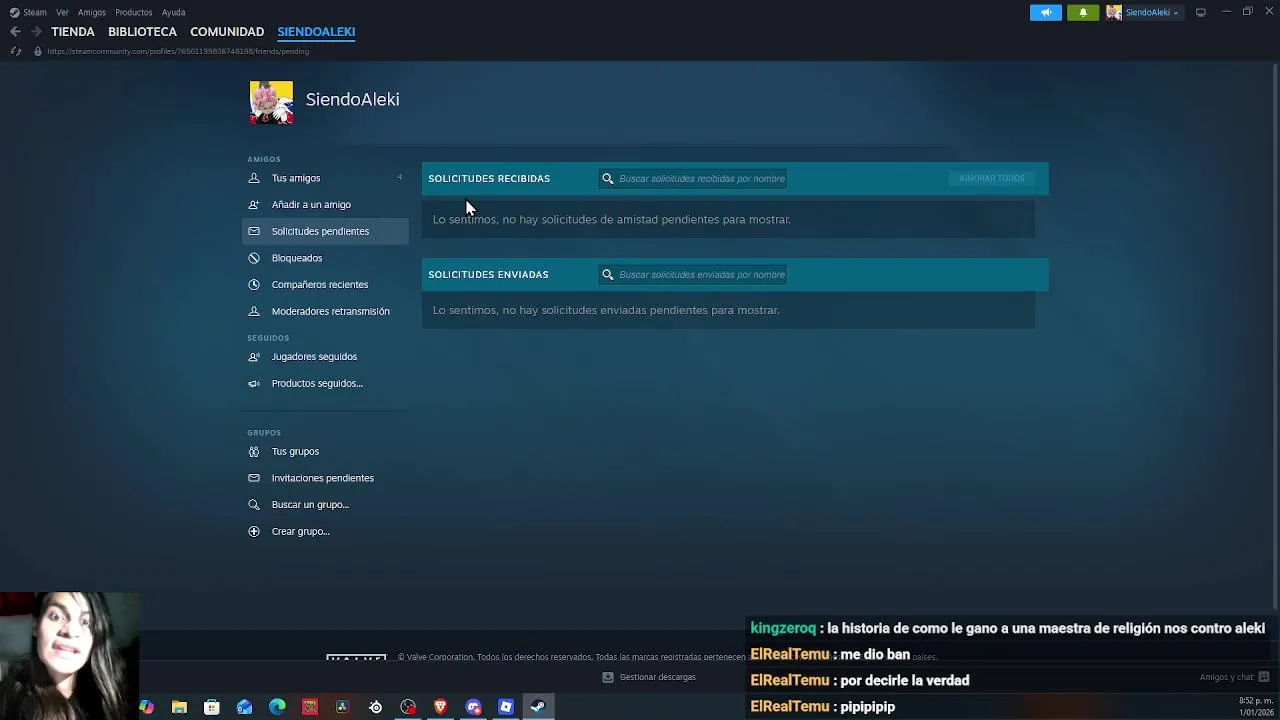
Task: Focus the search received requests field
Action: (x=693, y=178)
